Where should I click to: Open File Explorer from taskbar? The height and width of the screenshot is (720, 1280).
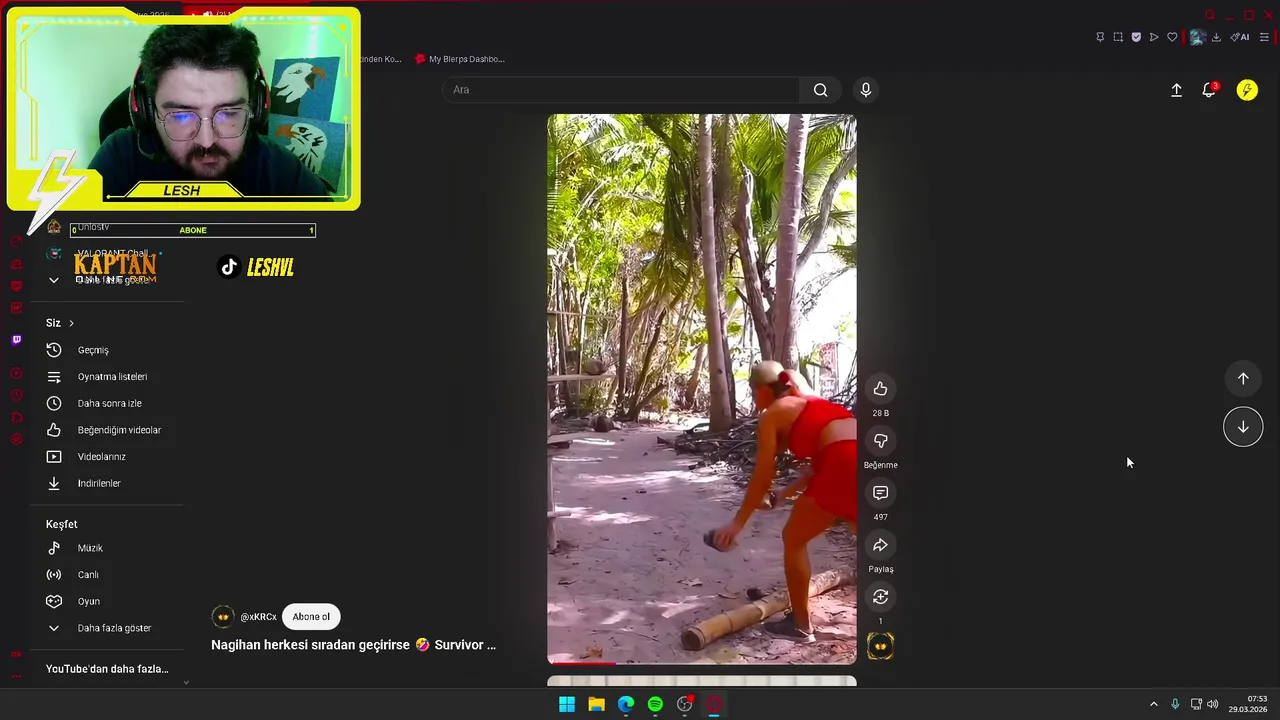[x=596, y=704]
